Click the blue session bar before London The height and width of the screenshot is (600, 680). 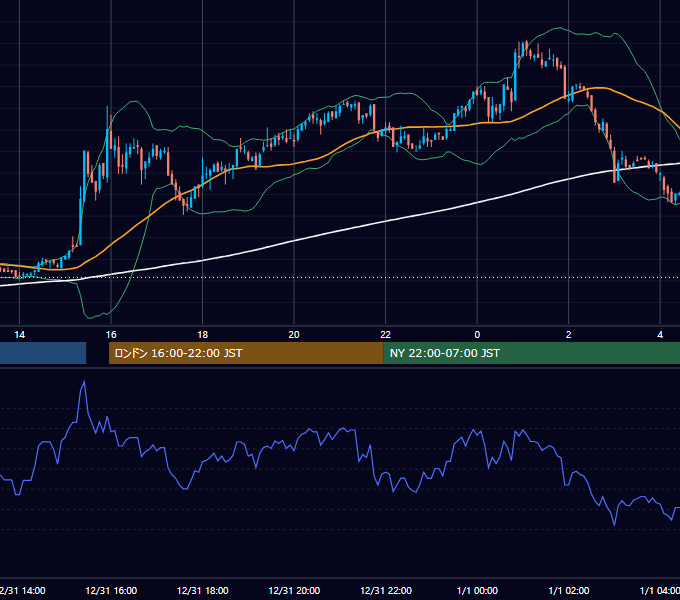[43, 353]
